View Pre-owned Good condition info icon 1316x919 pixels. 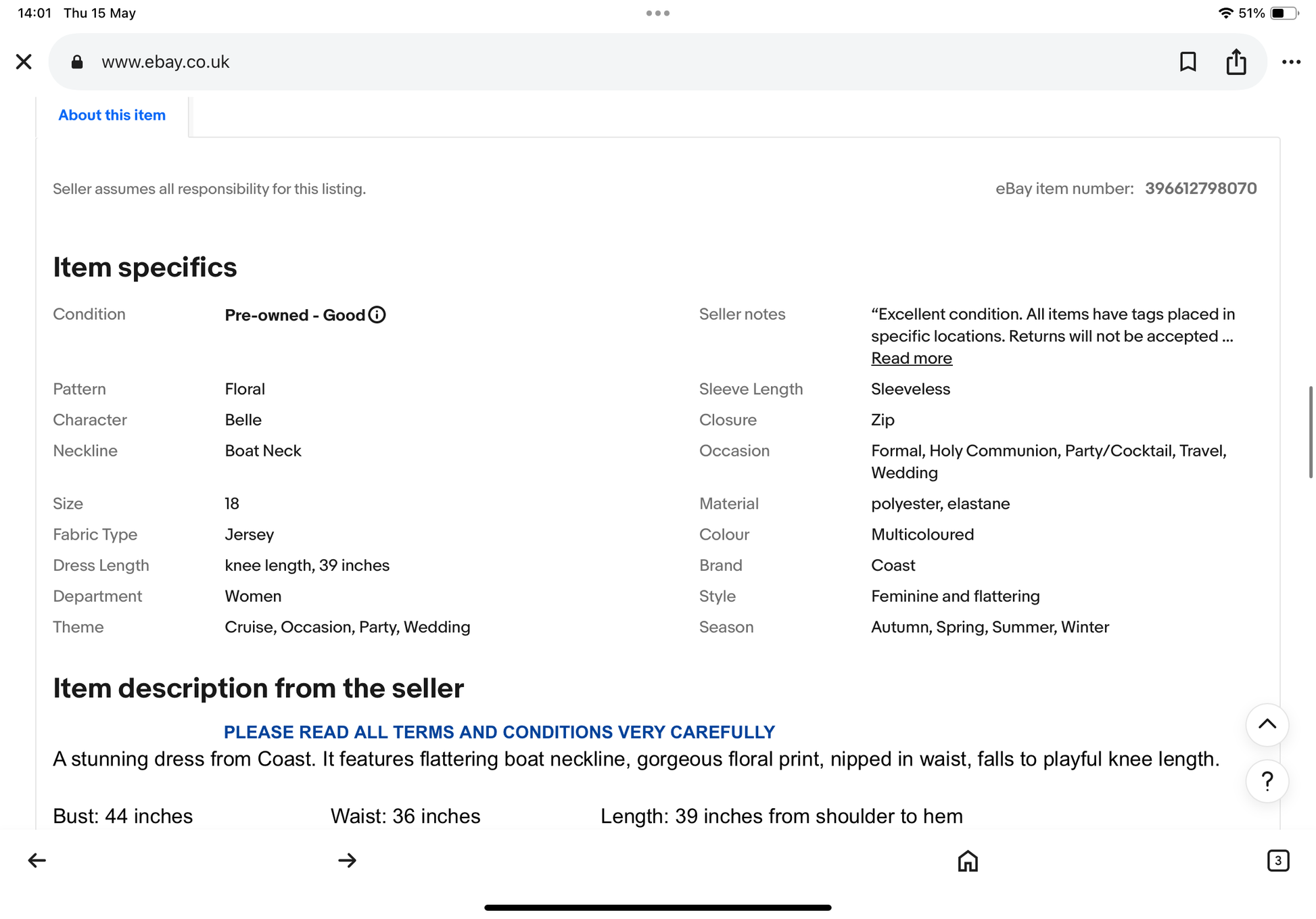pos(377,314)
